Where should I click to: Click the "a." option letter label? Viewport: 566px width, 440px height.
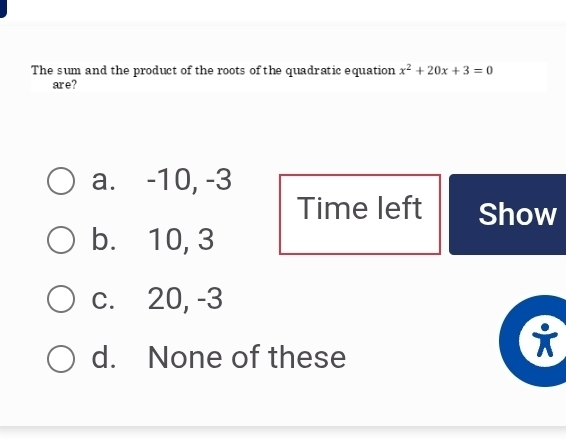[104, 180]
